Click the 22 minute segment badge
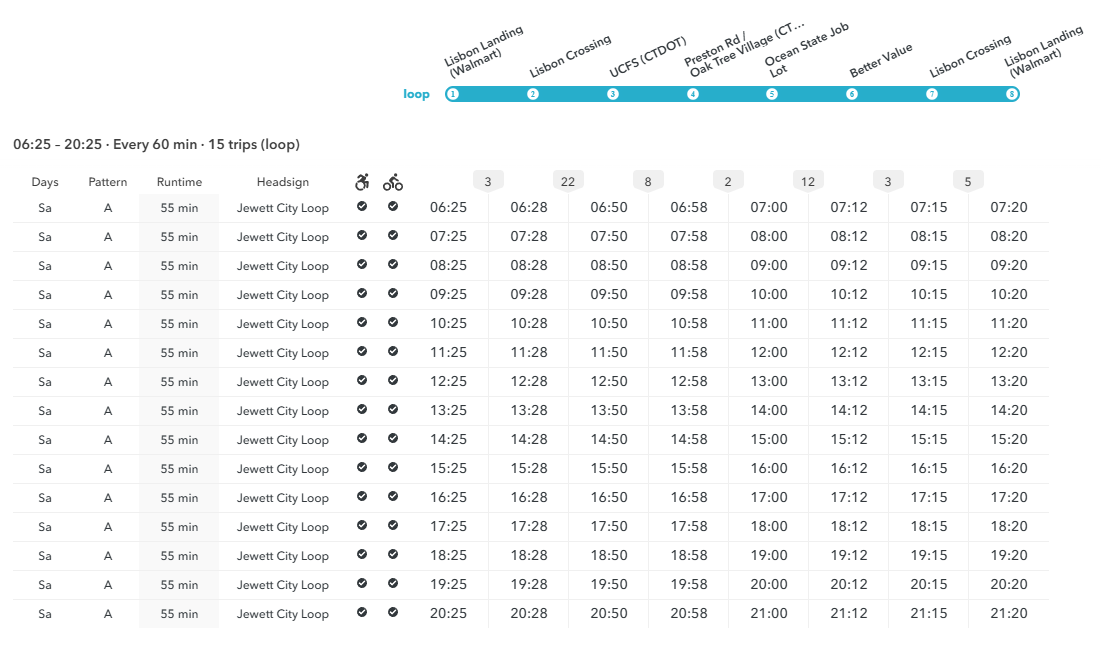This screenshot has width=1101, height=646. [568, 182]
